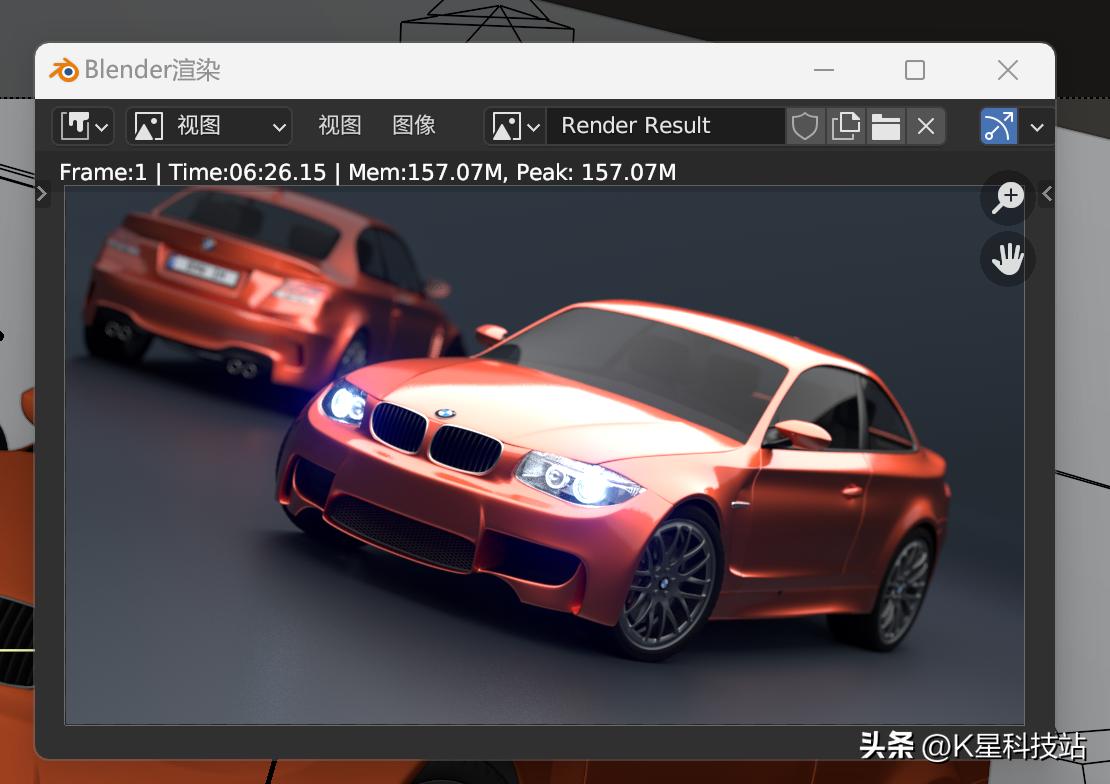Open the 图像 menu
Viewport: 1110px width, 784px height.
click(413, 125)
